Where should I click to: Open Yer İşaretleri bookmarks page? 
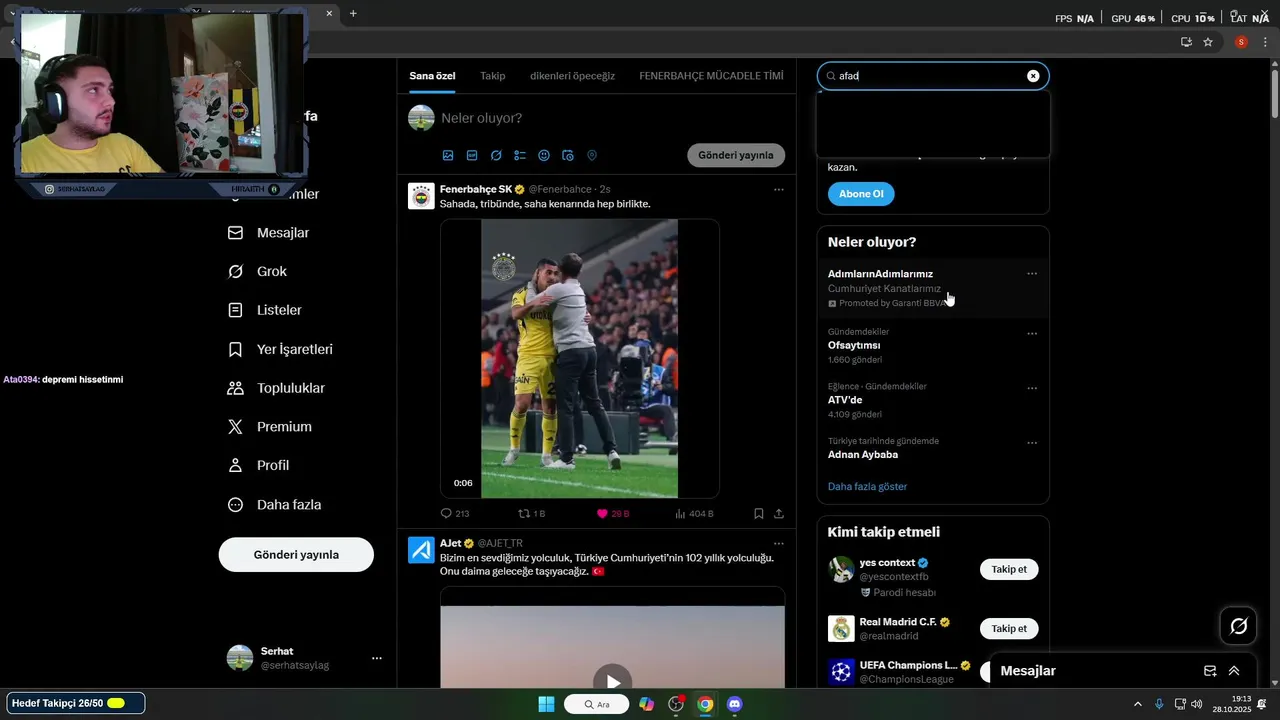pos(281,349)
